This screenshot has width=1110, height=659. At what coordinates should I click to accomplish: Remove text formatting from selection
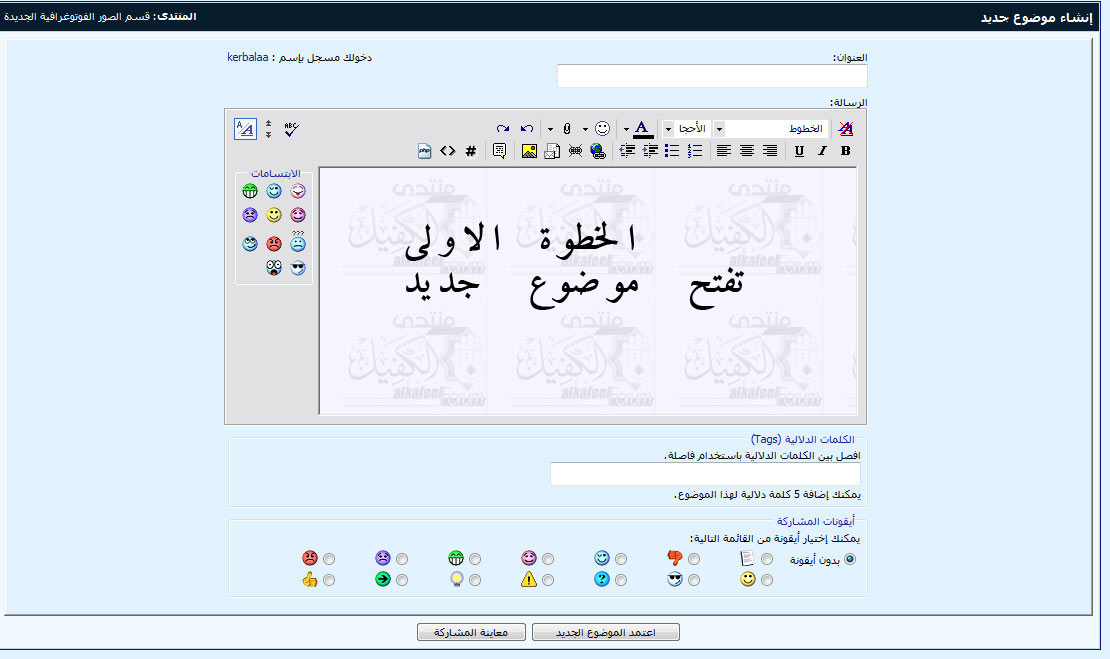[846, 129]
